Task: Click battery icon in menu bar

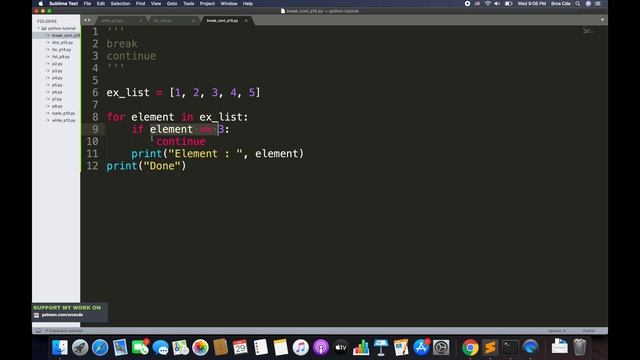Action: [x=509, y=3]
